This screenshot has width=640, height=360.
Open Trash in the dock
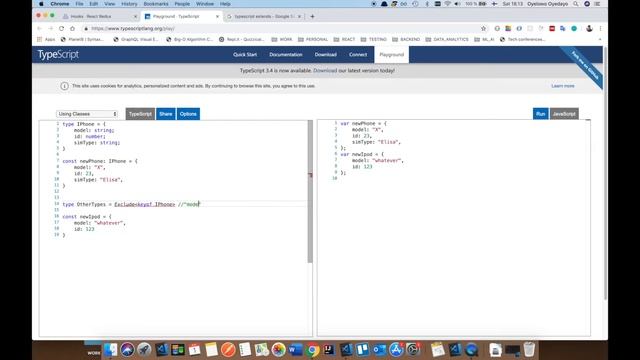[529, 350]
